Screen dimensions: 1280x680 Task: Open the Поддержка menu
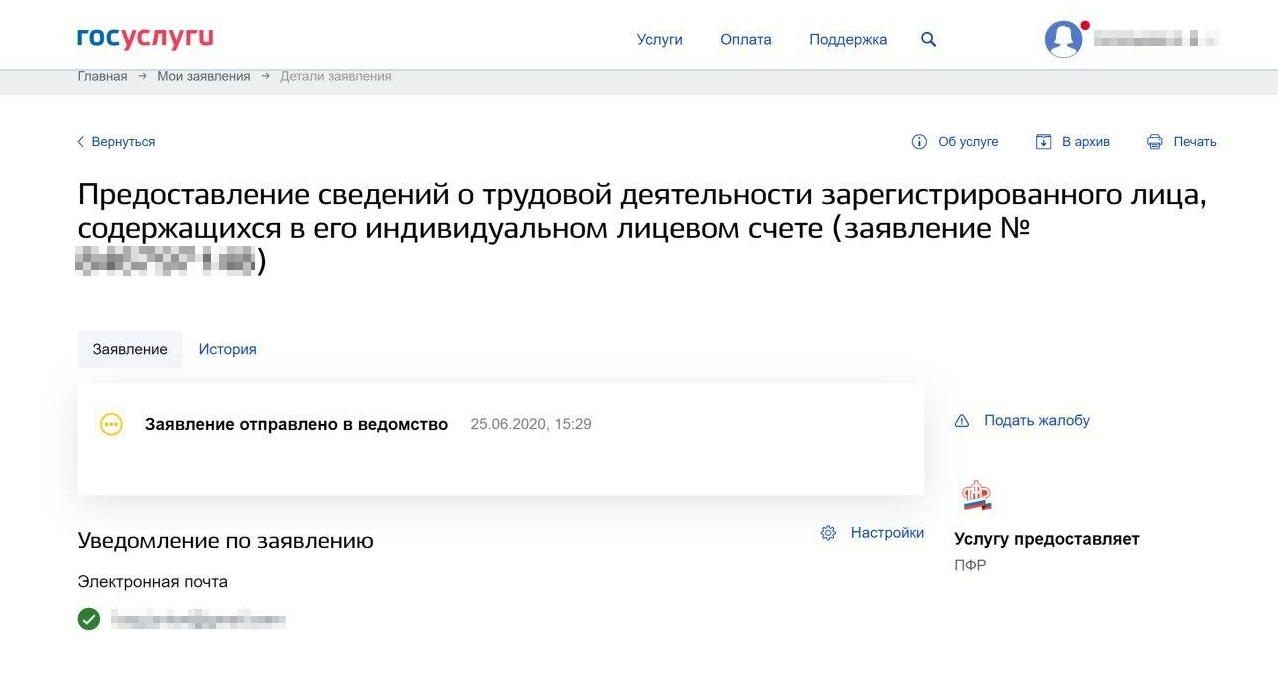tap(848, 40)
